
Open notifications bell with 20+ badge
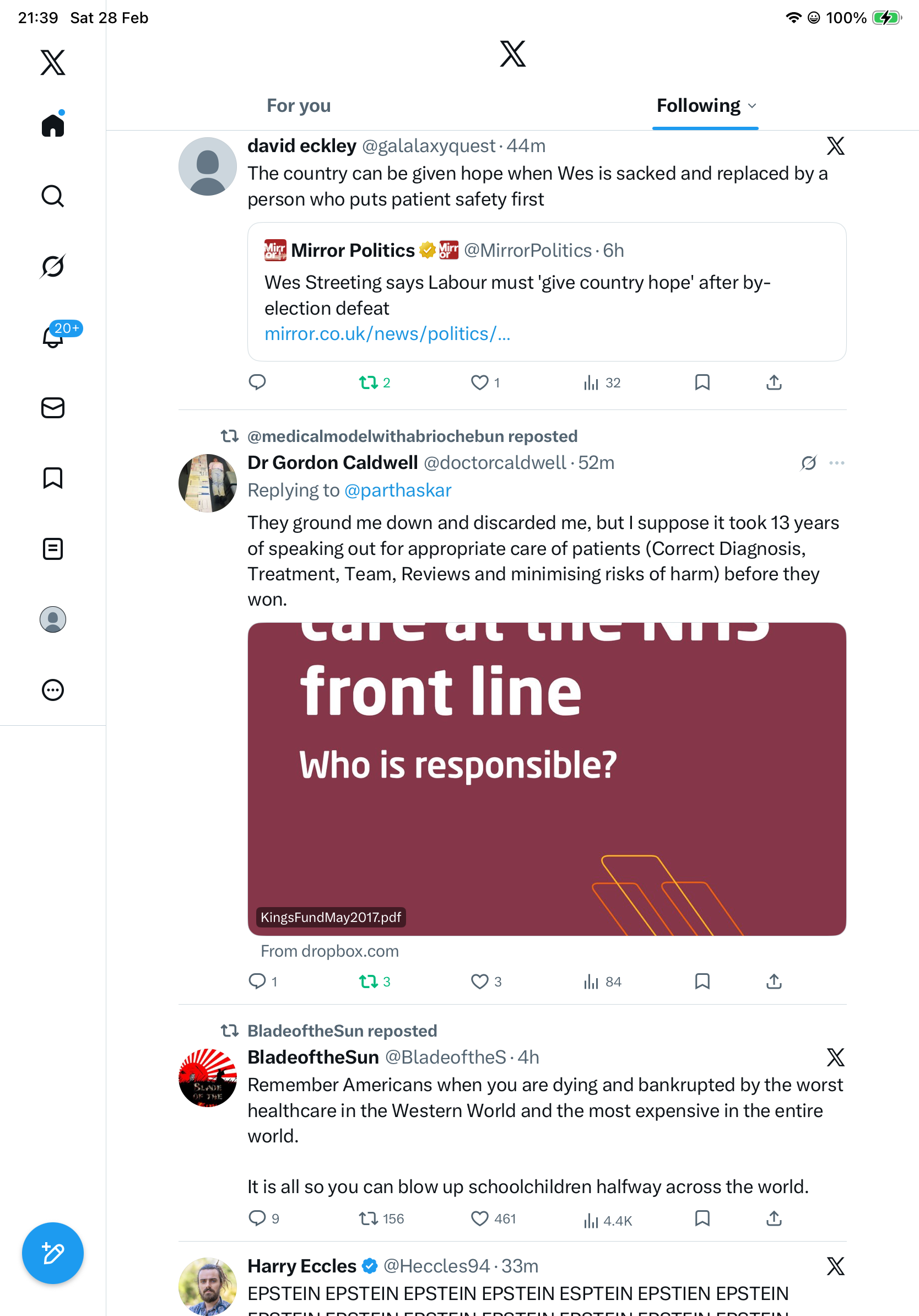(x=53, y=337)
